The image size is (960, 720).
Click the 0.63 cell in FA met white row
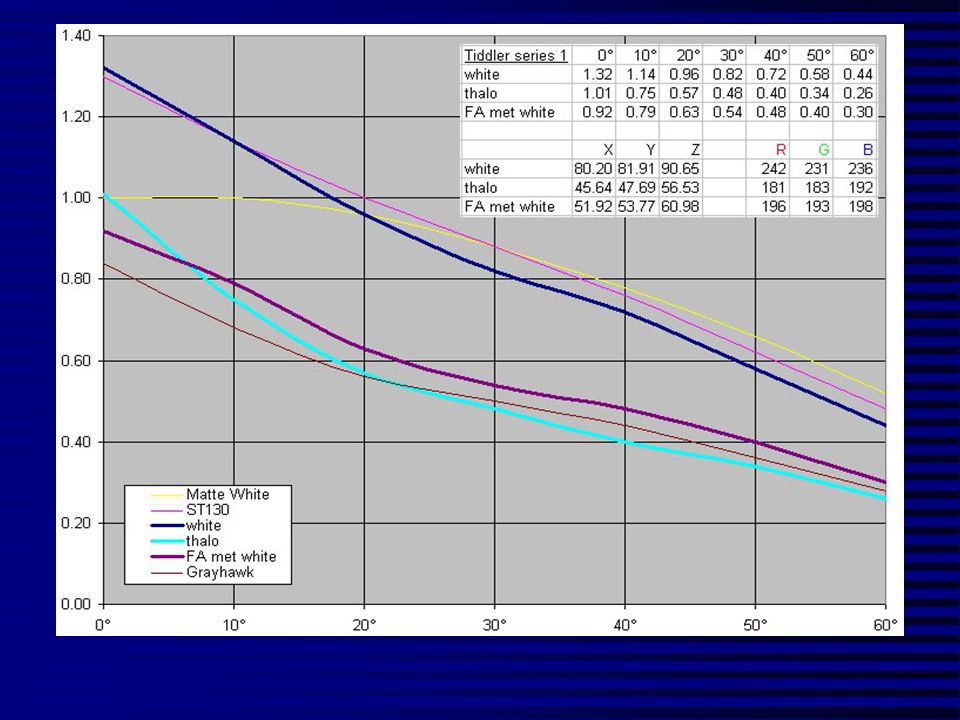point(684,112)
